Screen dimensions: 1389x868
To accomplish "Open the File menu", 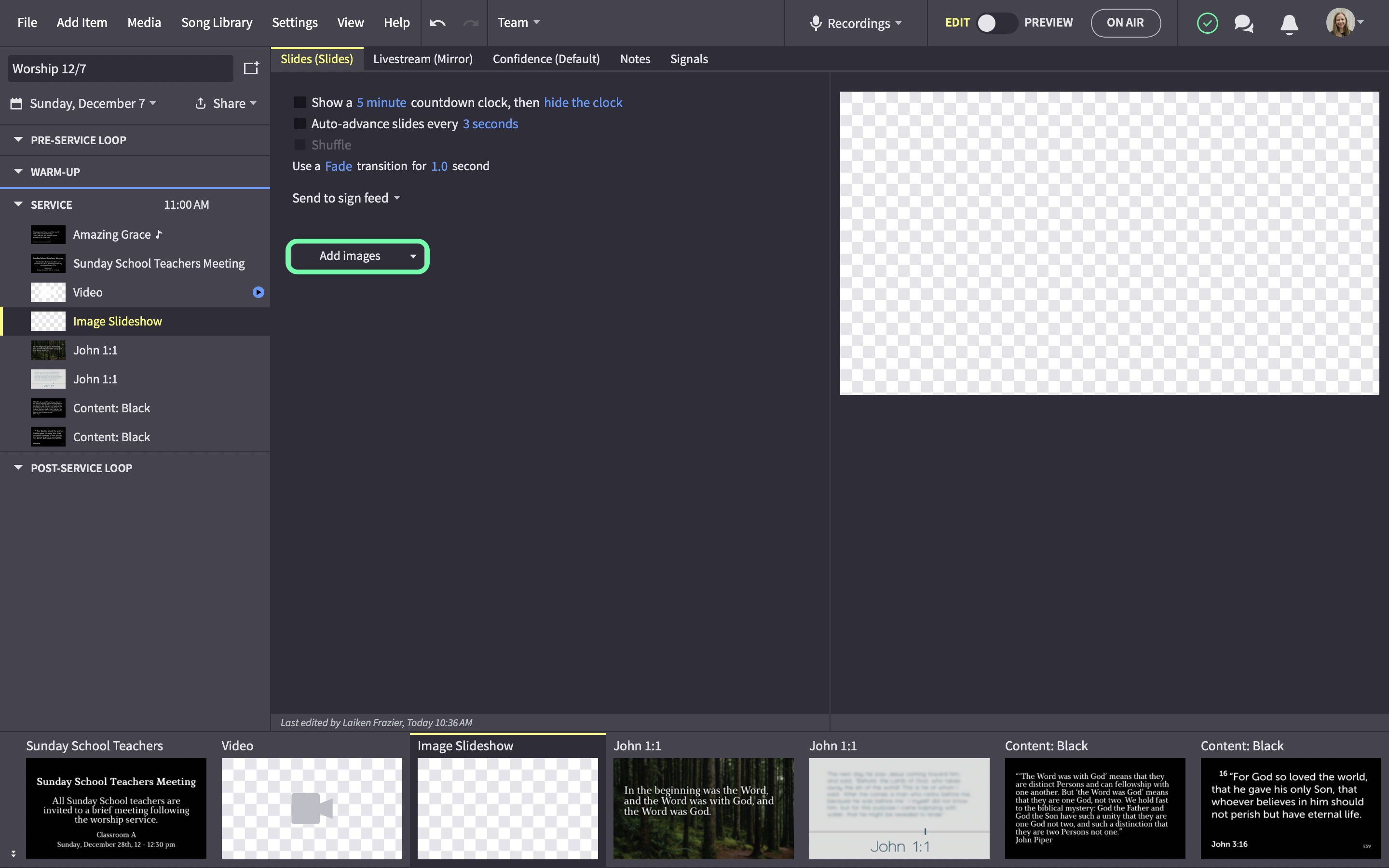I will [x=27, y=22].
